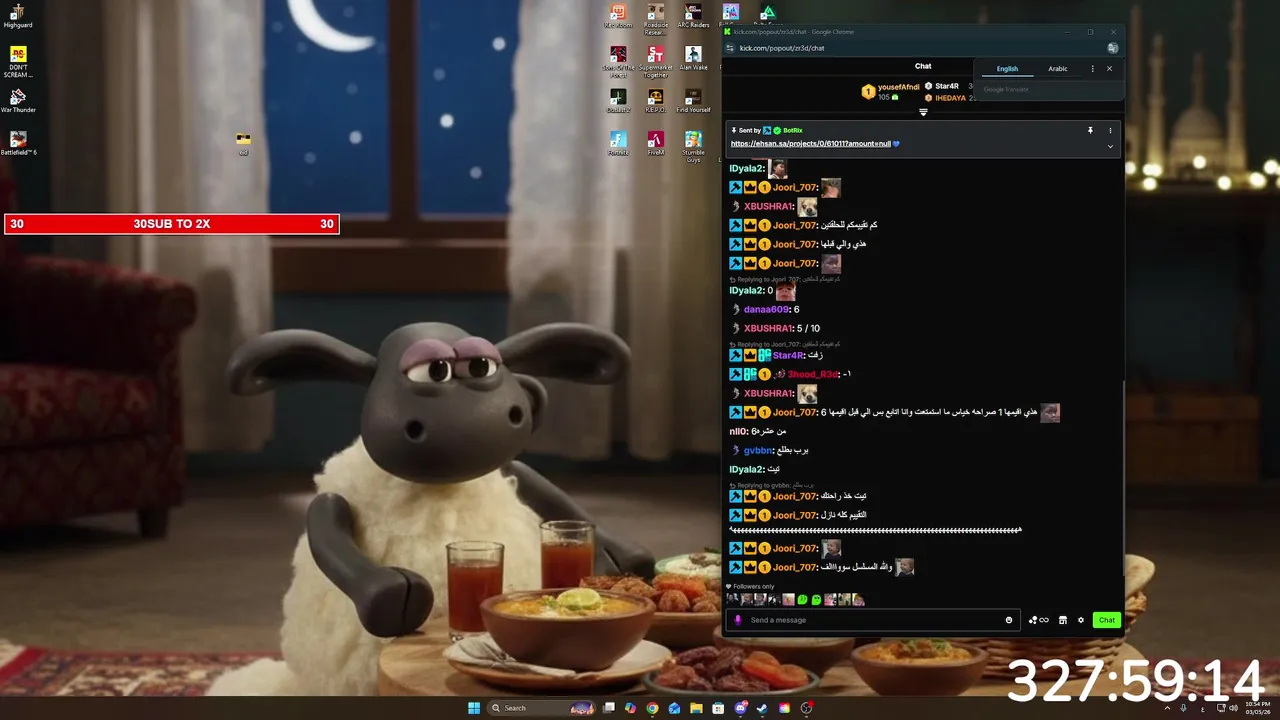Screen dimensions: 1280x720
Task: Click the Google Translate icon in address bar
Action: tap(1112, 48)
